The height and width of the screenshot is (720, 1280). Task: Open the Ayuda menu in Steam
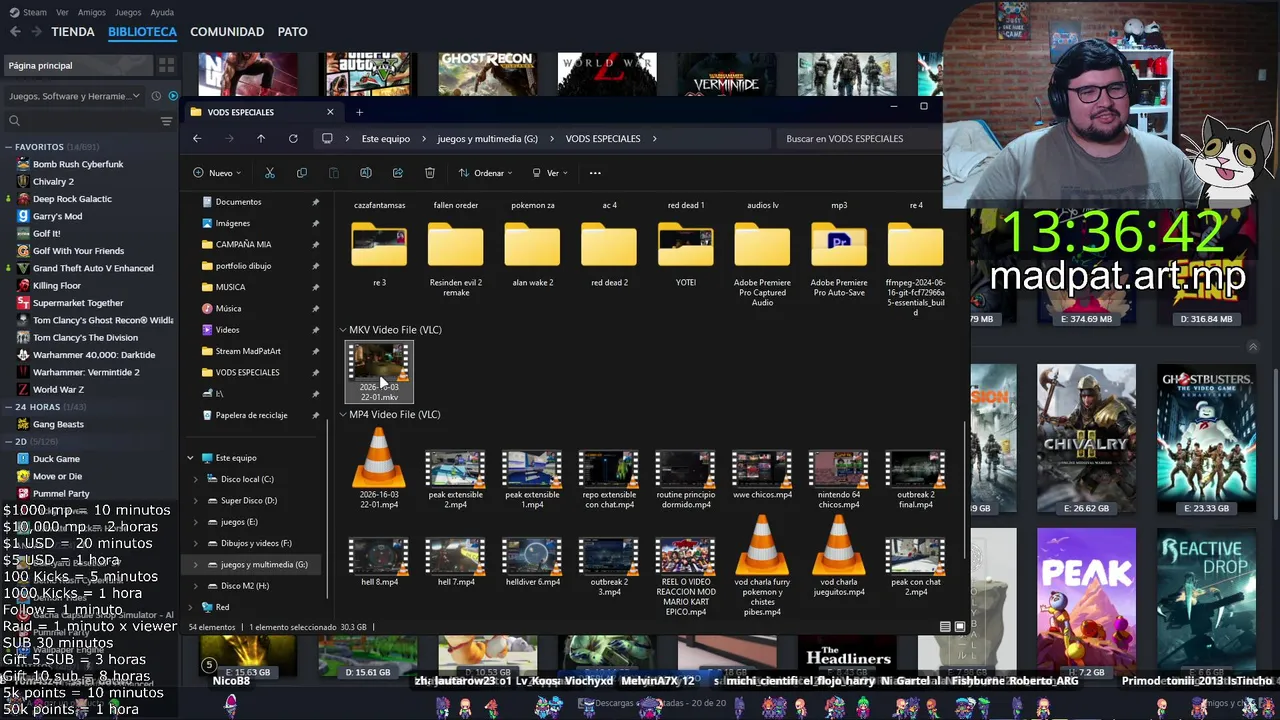coord(162,12)
